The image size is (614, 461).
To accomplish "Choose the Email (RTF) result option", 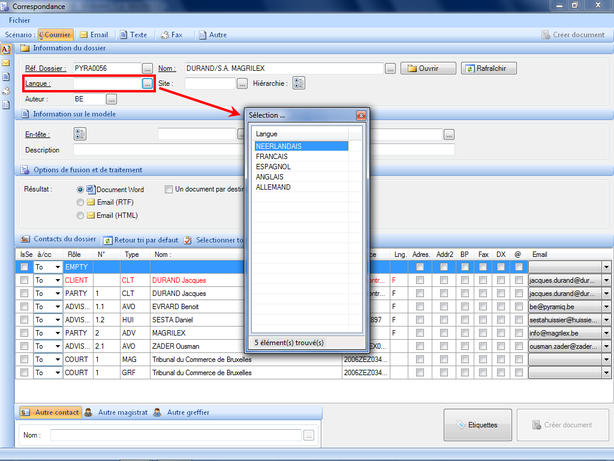I will (x=80, y=201).
